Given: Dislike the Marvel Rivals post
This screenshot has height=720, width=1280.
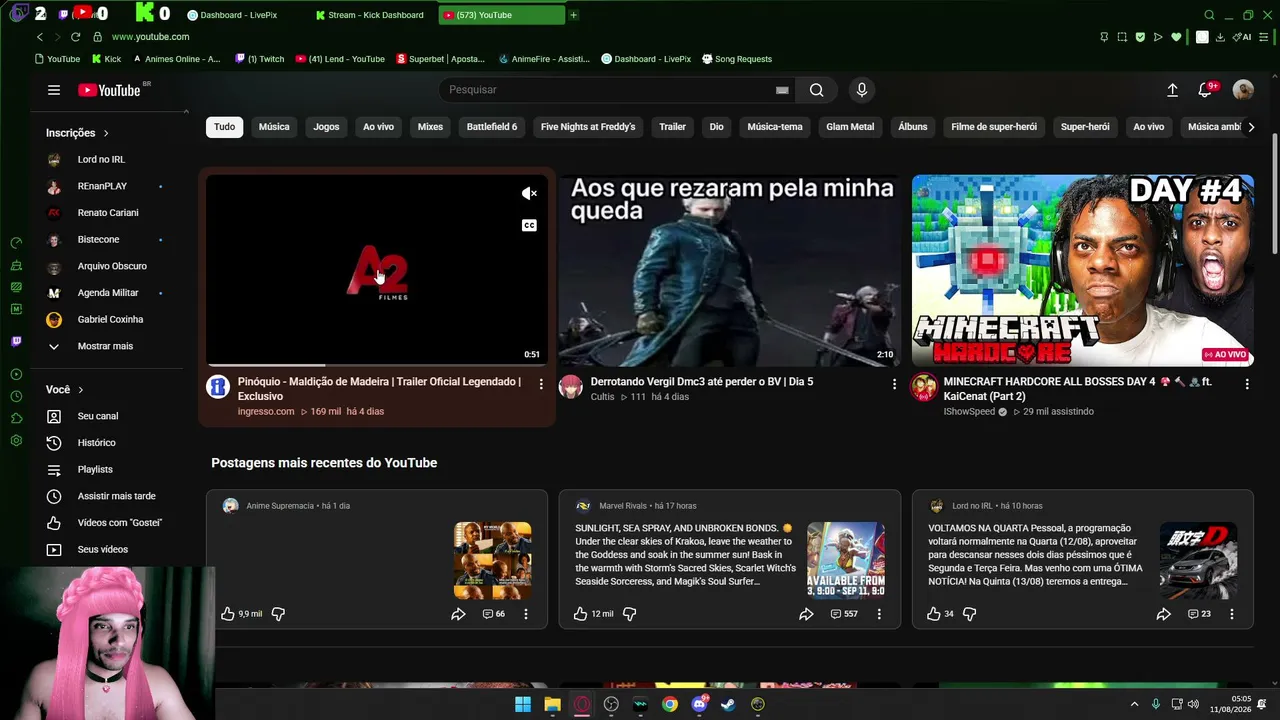Looking at the screenshot, I should click(630, 614).
